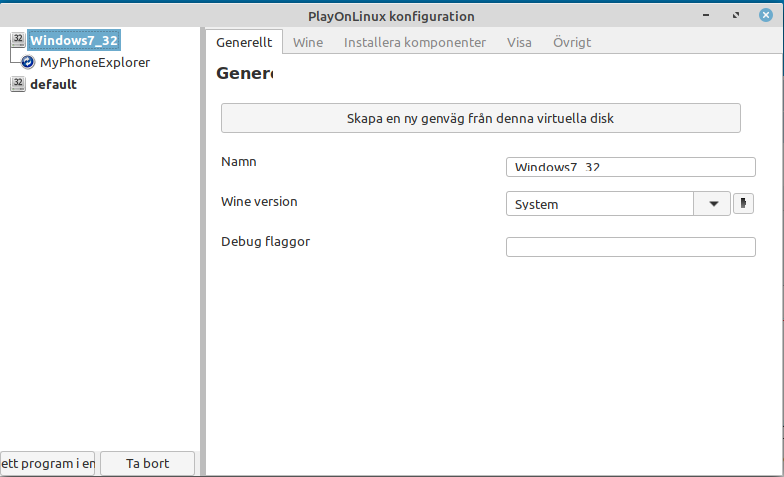The image size is (784, 477).
Task: Click the Debug flaggor label
Action: tap(266, 242)
